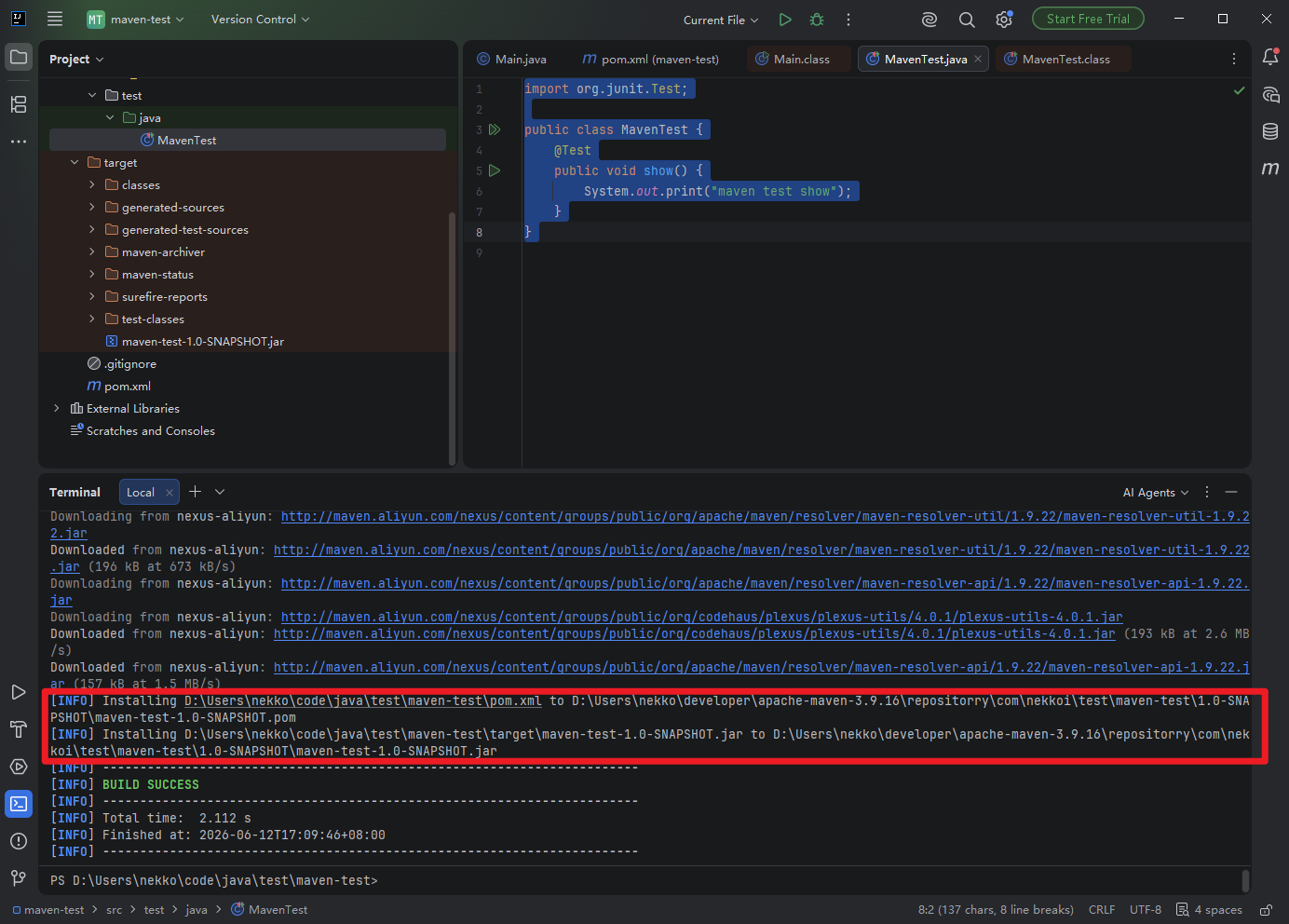Image resolution: width=1289 pixels, height=924 pixels.
Task: Open AI chat icon in right sidebar
Action: (x=1270, y=94)
